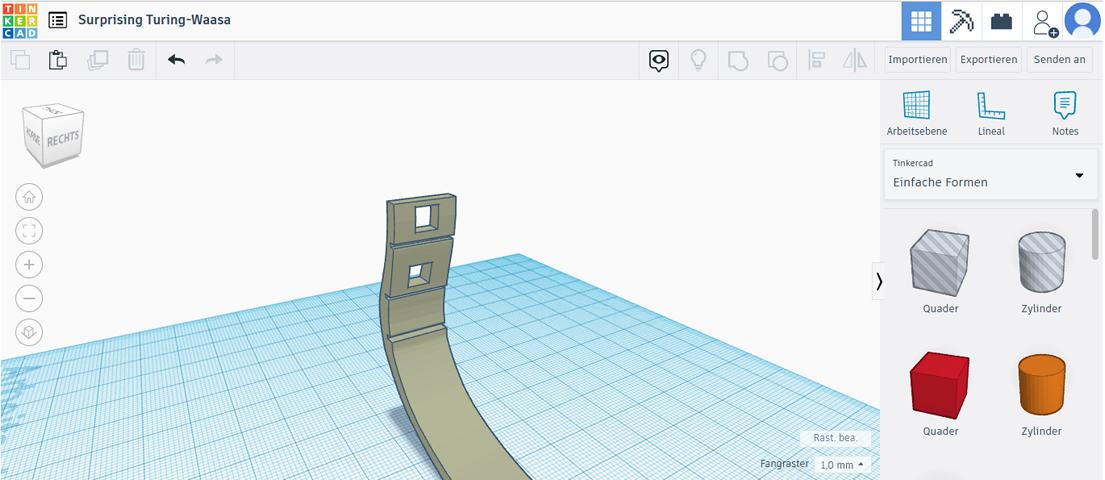This screenshot has height=480, width=1105.
Task: Click the Importieren button
Action: tap(917, 60)
